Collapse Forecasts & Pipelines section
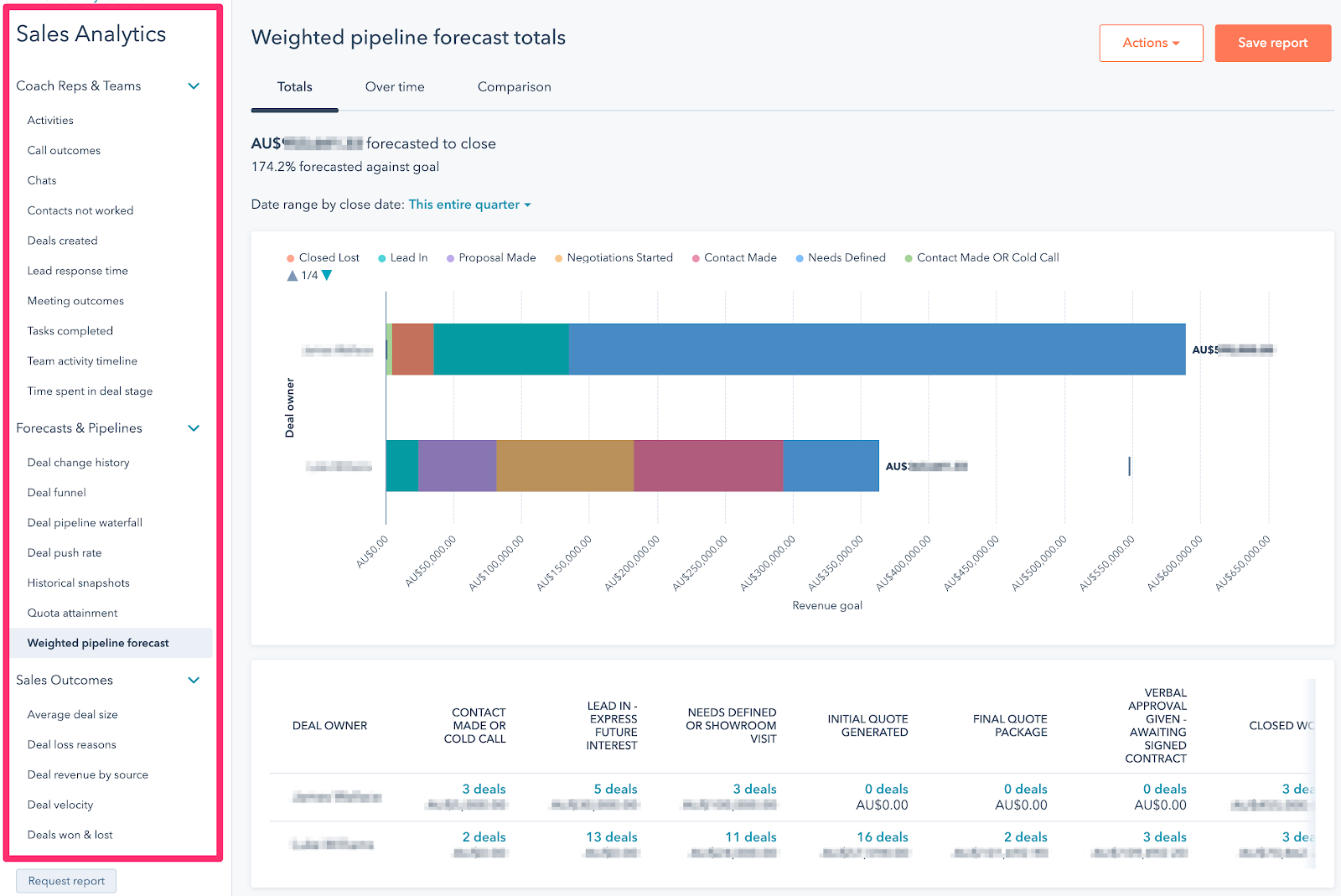Image resolution: width=1341 pixels, height=896 pixels. point(194,428)
